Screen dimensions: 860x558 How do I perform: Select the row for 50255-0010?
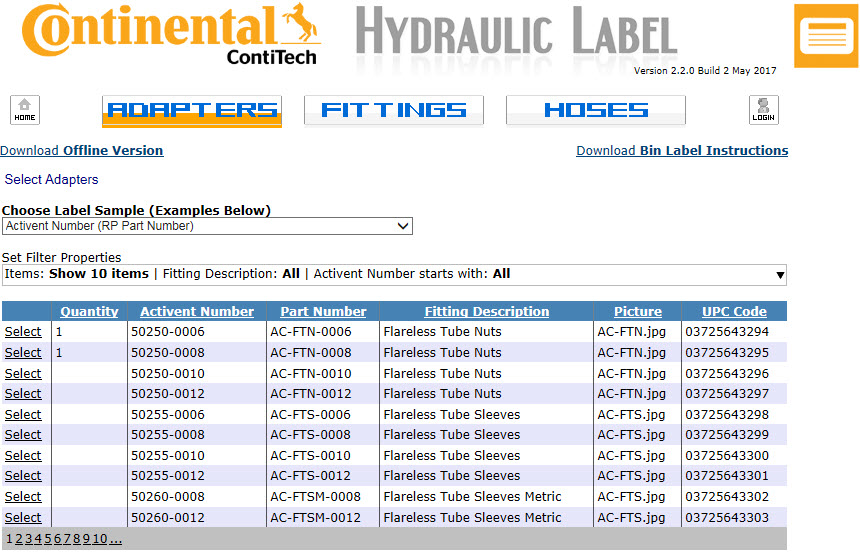click(23, 456)
